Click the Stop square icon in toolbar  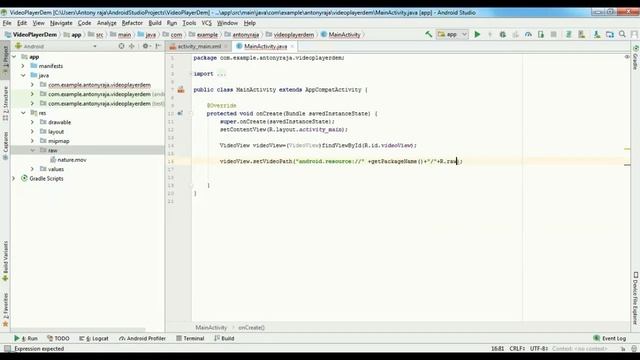pos(553,35)
